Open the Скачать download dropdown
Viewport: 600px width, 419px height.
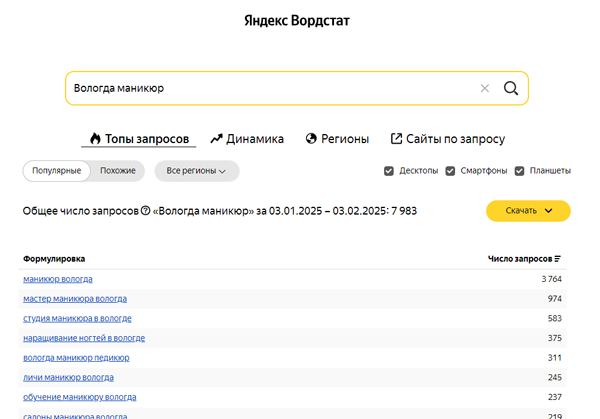click(528, 211)
